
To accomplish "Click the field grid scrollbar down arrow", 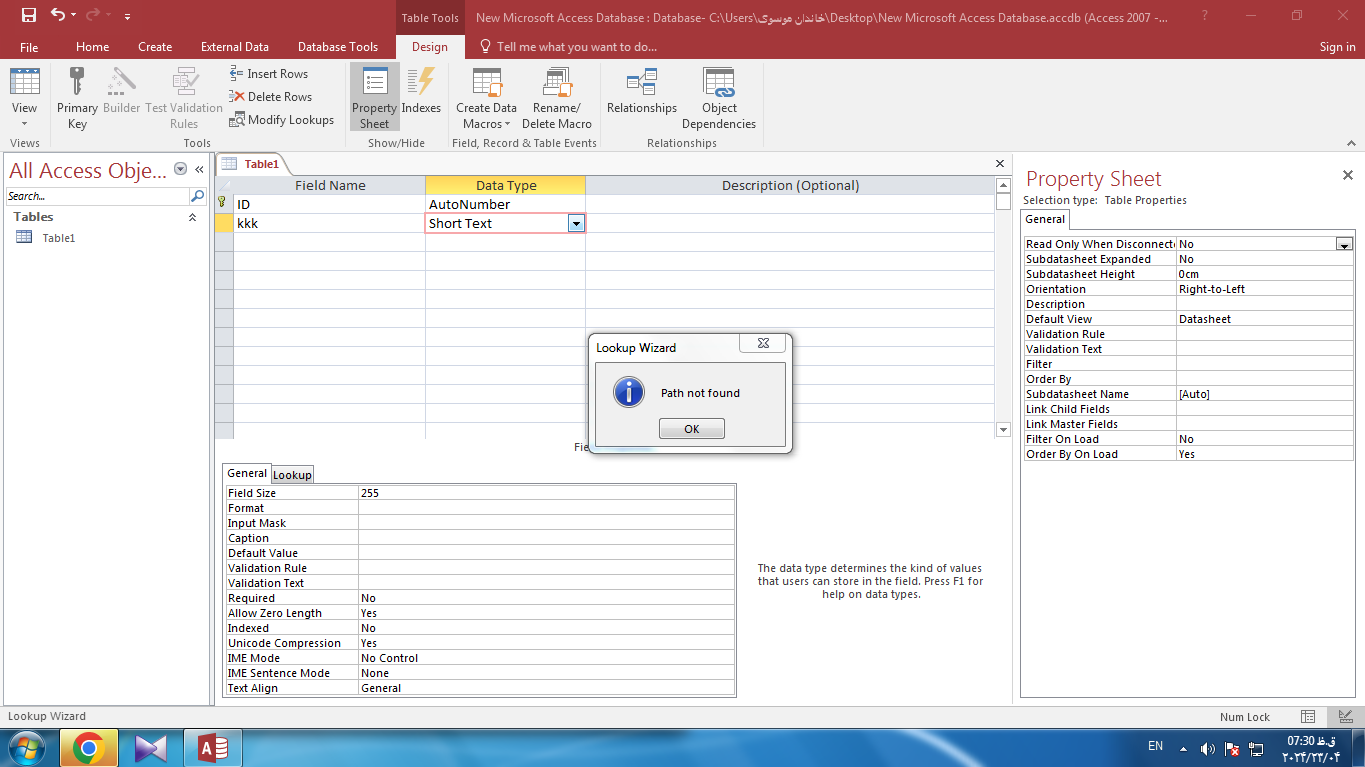I will (x=1004, y=430).
